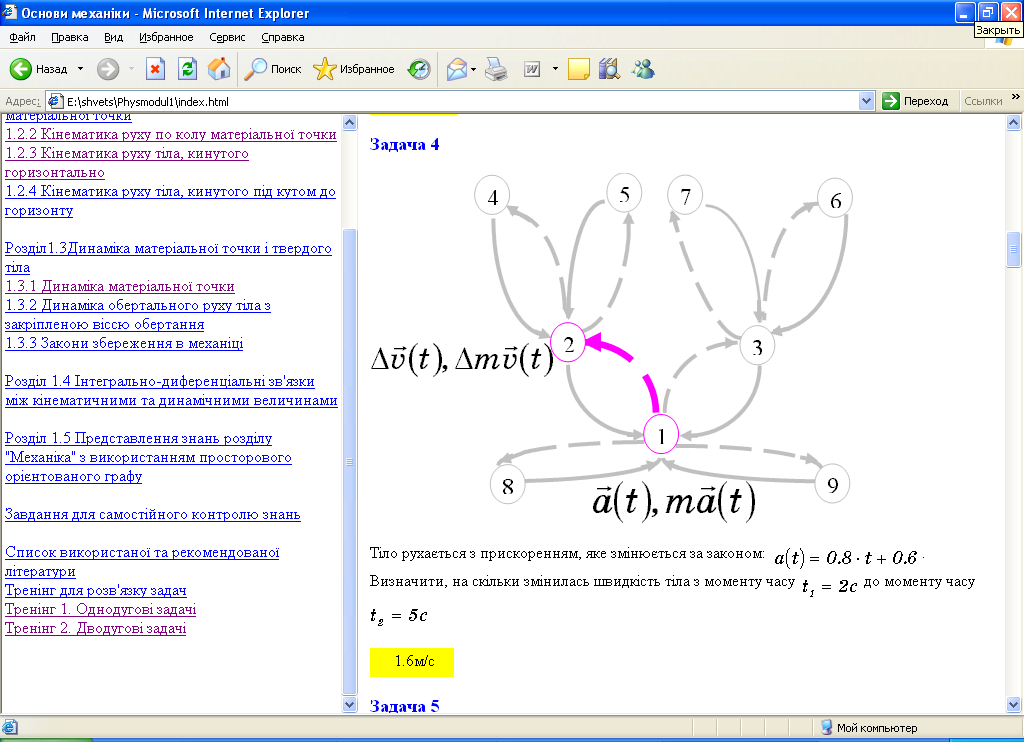Click the Задача 5 heading
This screenshot has height=742, width=1024.
click(404, 706)
